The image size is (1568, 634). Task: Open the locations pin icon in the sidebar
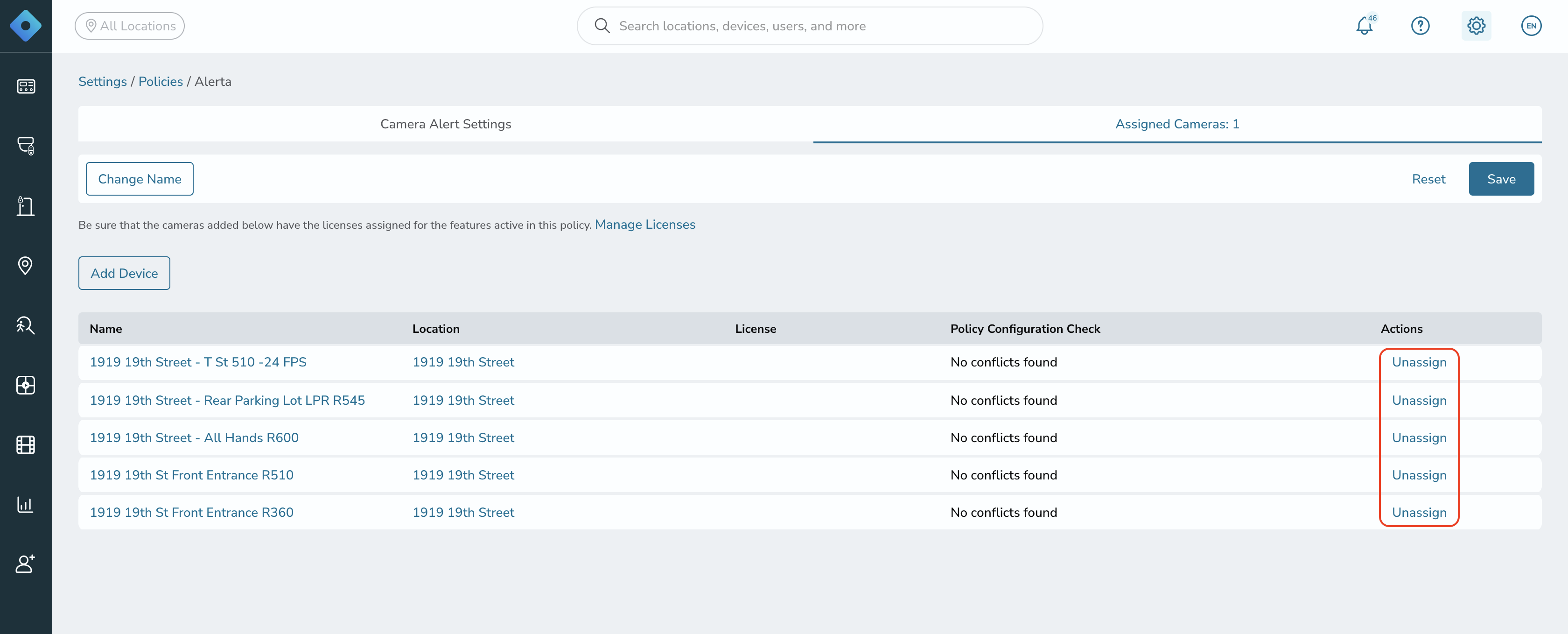tap(26, 266)
